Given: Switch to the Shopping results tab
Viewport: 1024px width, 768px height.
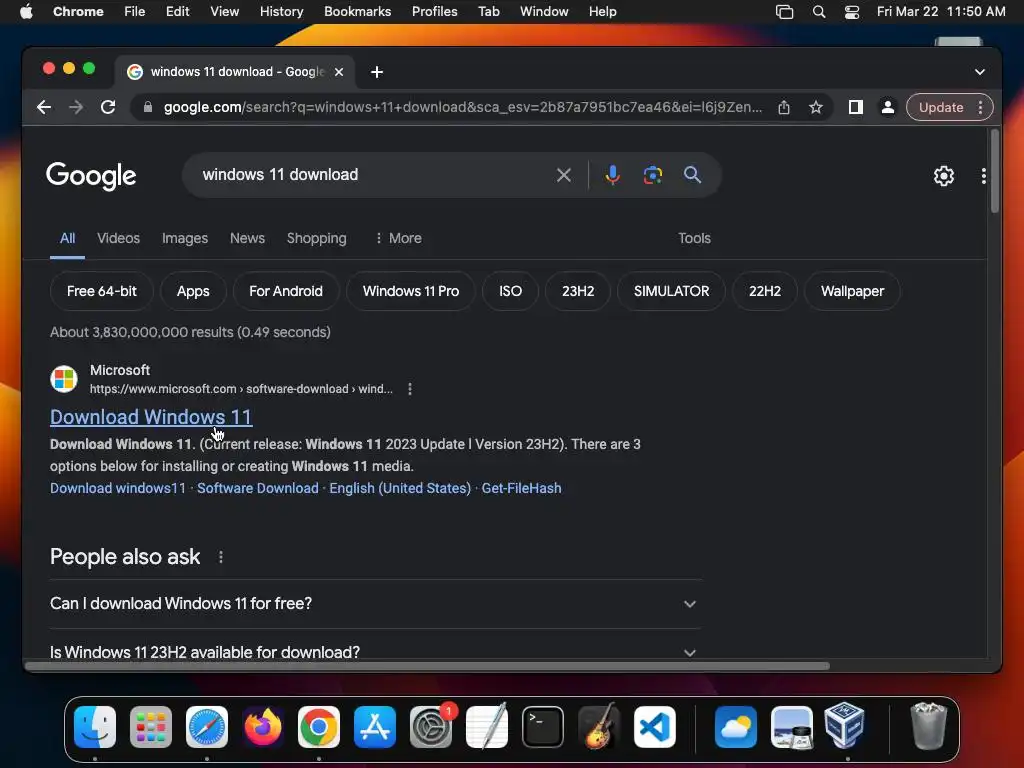Looking at the screenshot, I should tap(317, 238).
